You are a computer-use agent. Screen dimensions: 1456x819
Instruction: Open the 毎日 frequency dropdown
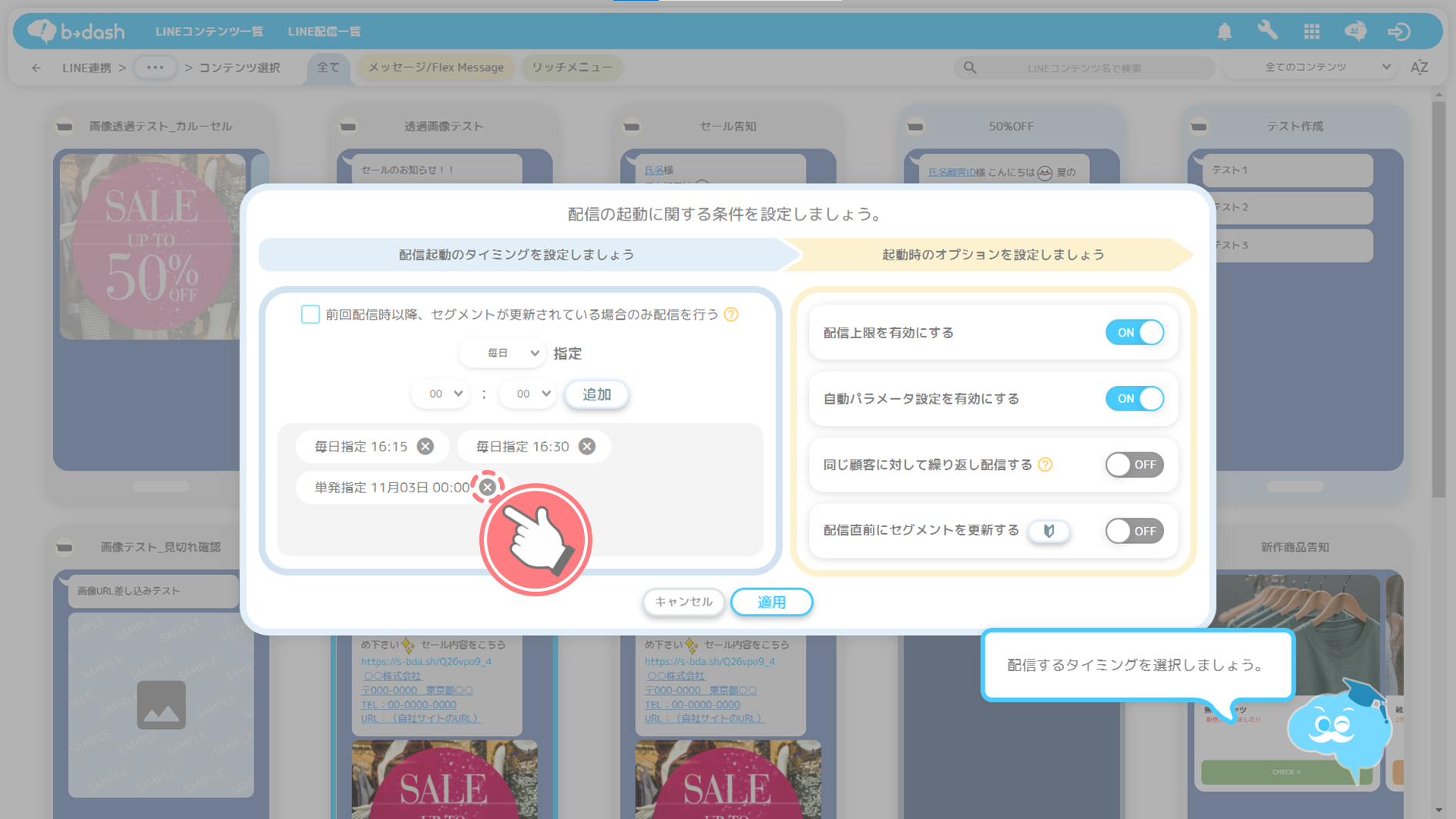502,353
